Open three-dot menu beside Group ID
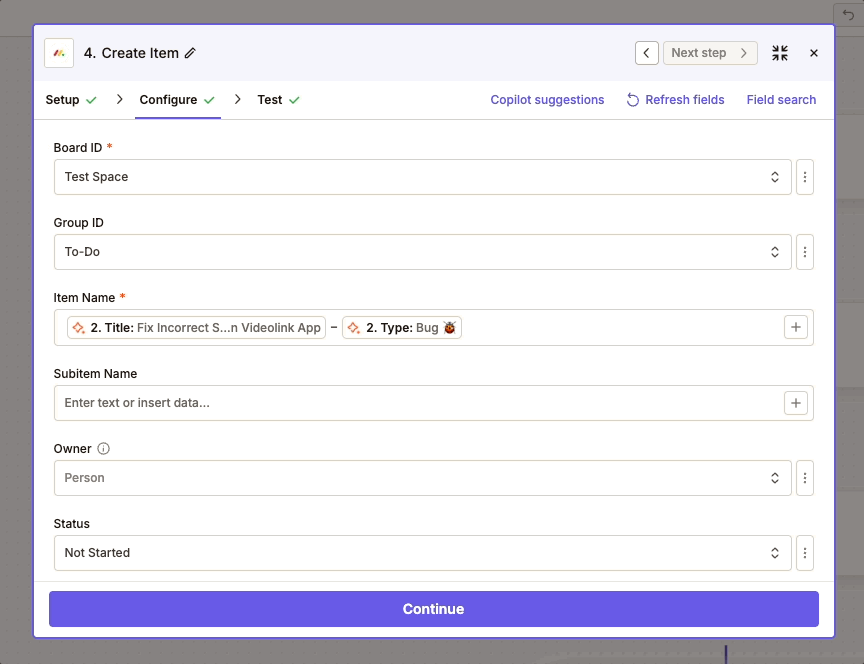Viewport: 864px width, 664px height. pyautogui.click(x=806, y=252)
